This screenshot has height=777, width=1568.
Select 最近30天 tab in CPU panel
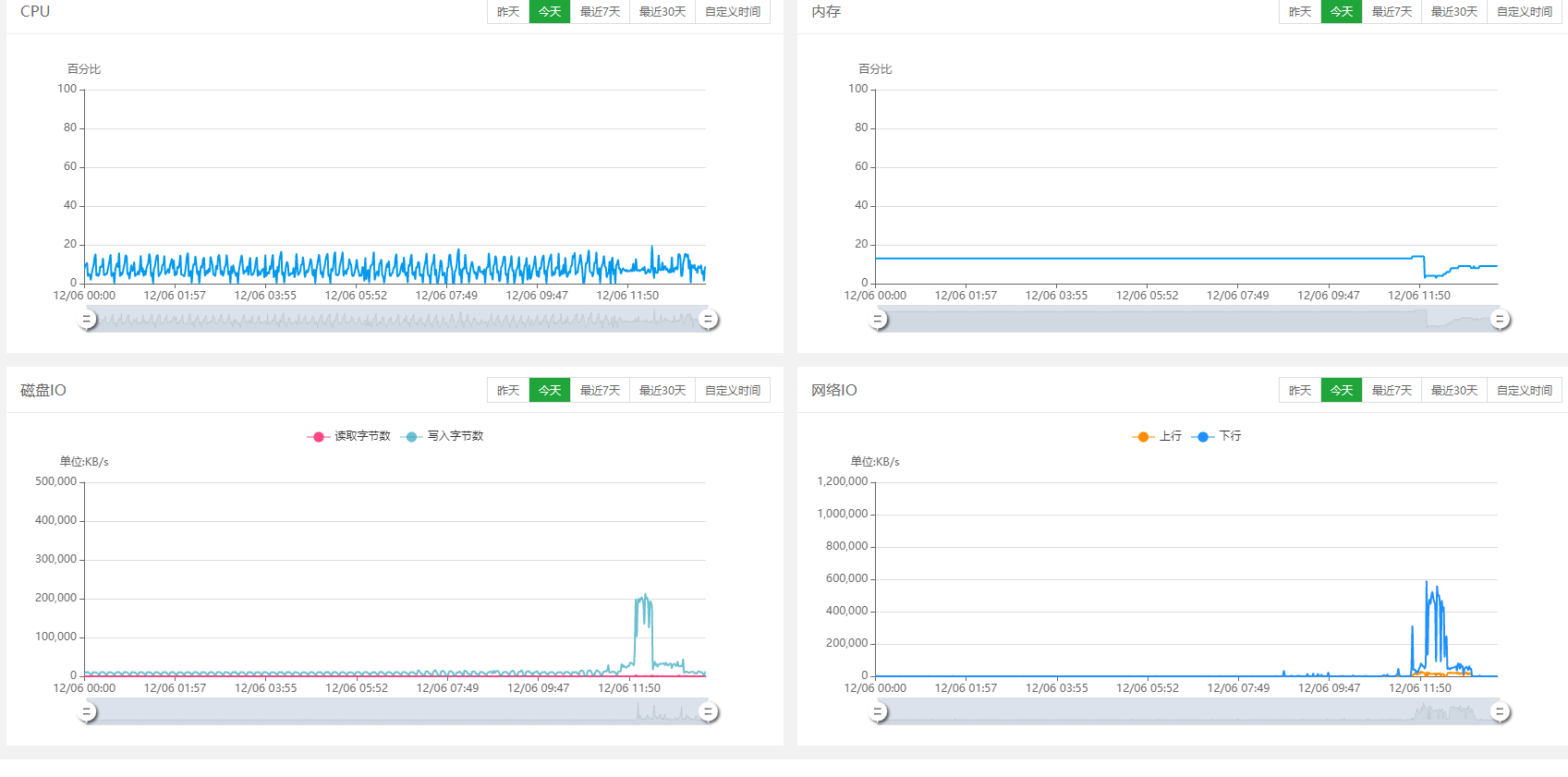coord(662,12)
